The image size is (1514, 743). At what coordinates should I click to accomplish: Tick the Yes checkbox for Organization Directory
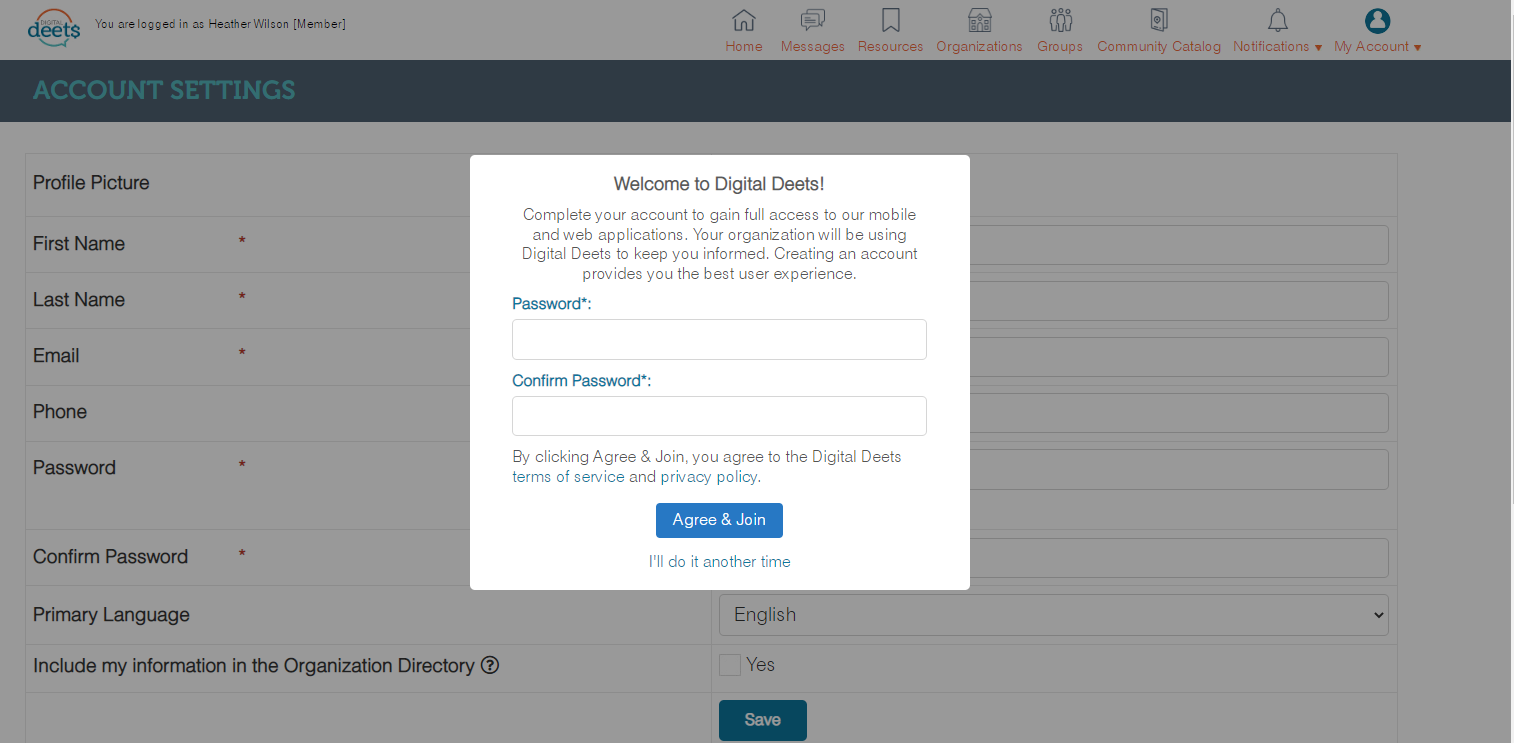[x=730, y=665]
